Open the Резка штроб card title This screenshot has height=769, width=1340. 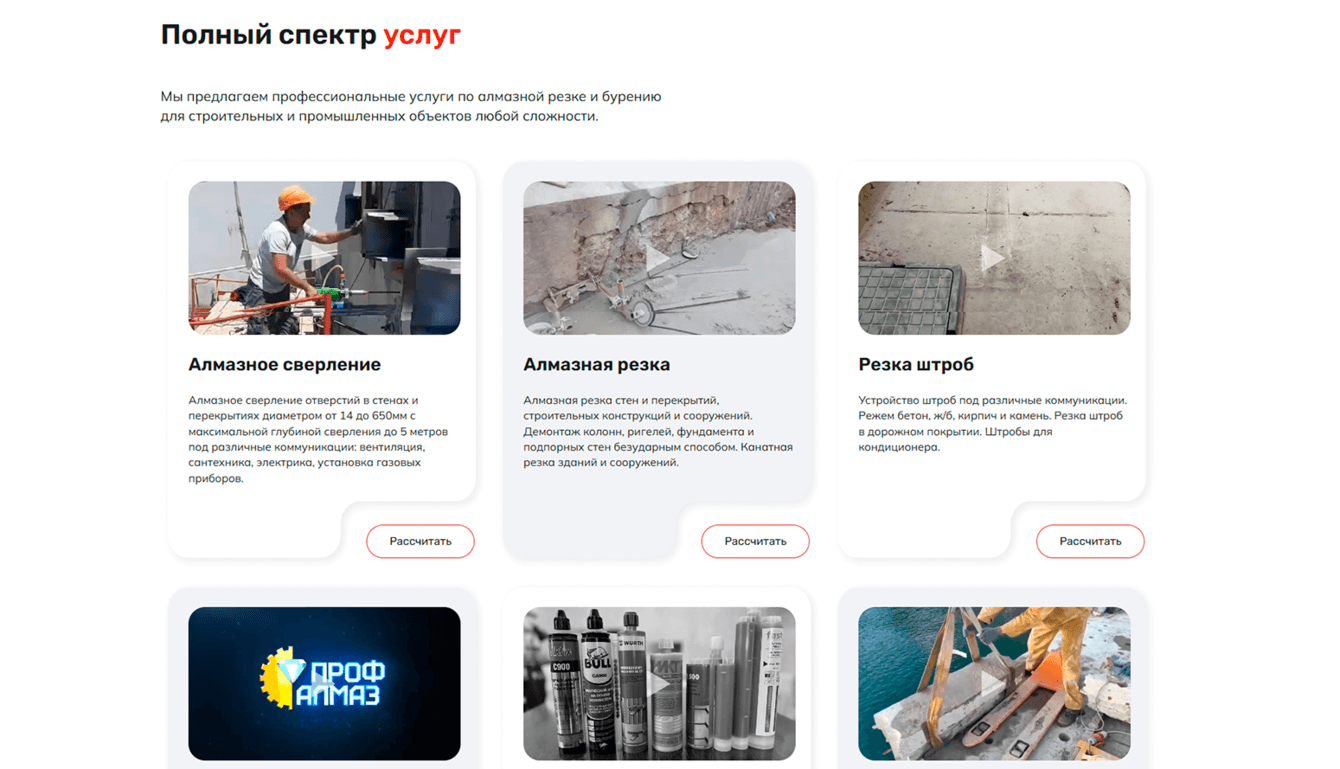pyautogui.click(x=916, y=364)
